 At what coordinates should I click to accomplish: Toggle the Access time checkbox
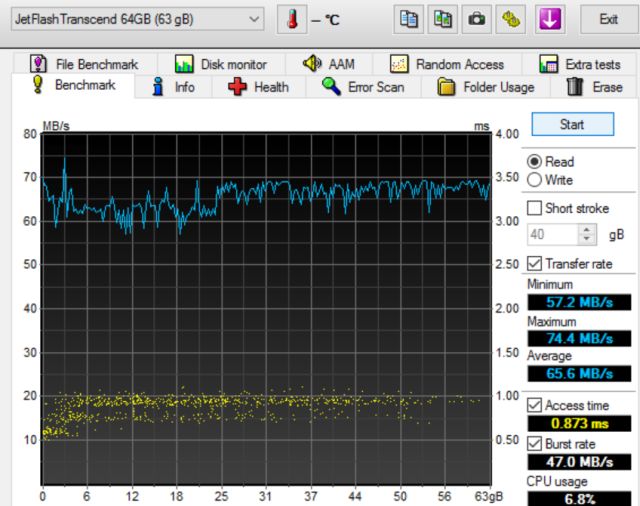pyautogui.click(x=535, y=405)
